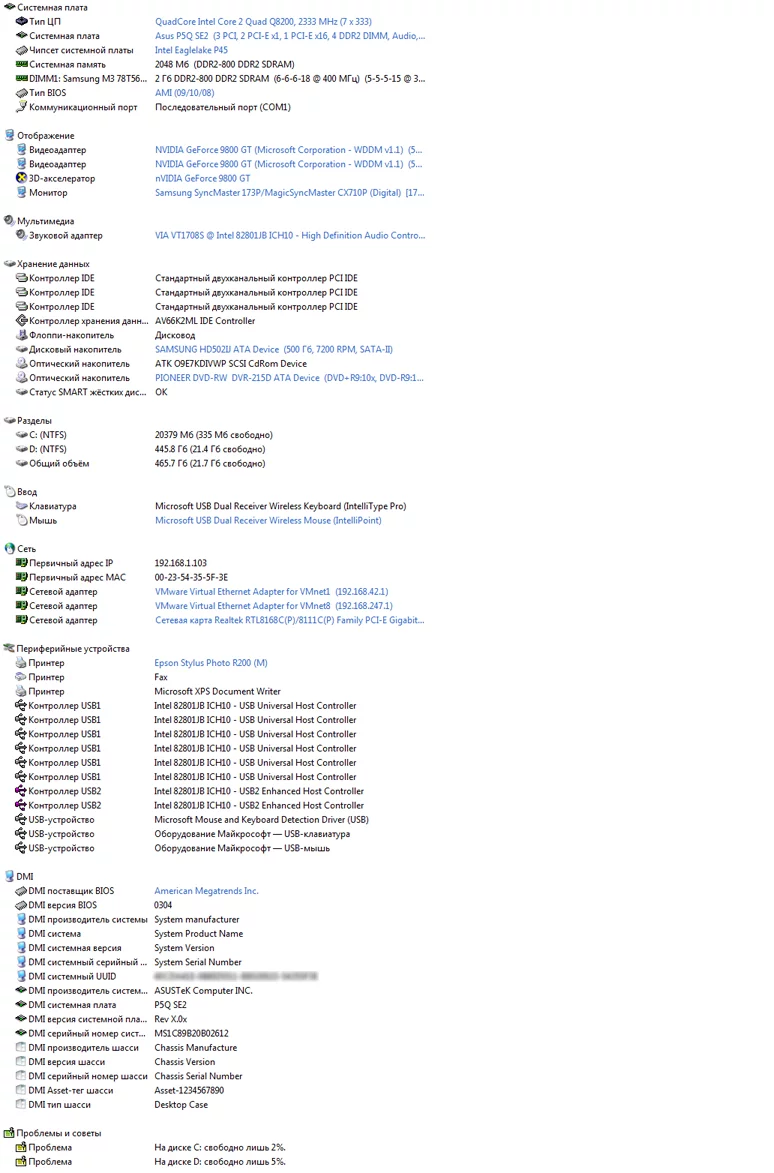774x1173 pixels.
Task: Click the 3D-акселератор row icon
Action: click(22, 178)
